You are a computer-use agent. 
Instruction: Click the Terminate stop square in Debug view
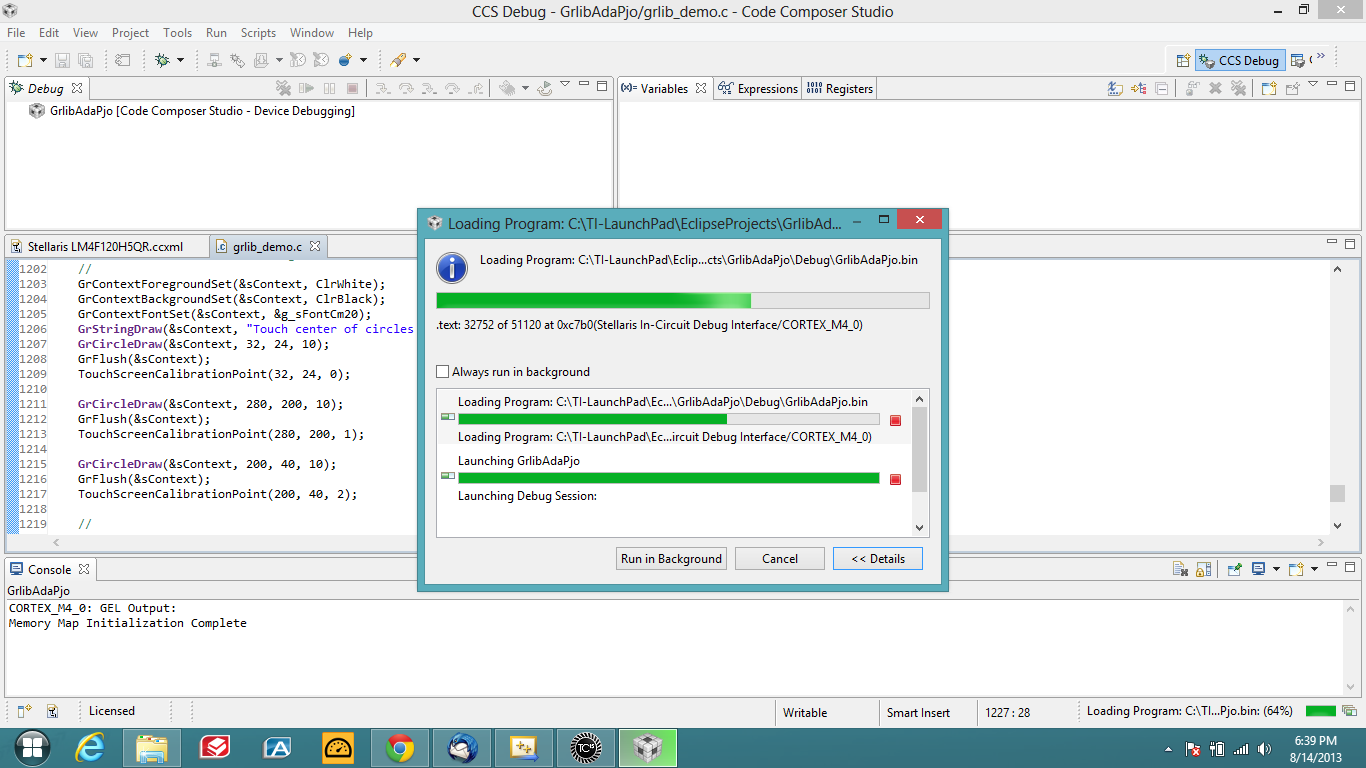[x=351, y=88]
